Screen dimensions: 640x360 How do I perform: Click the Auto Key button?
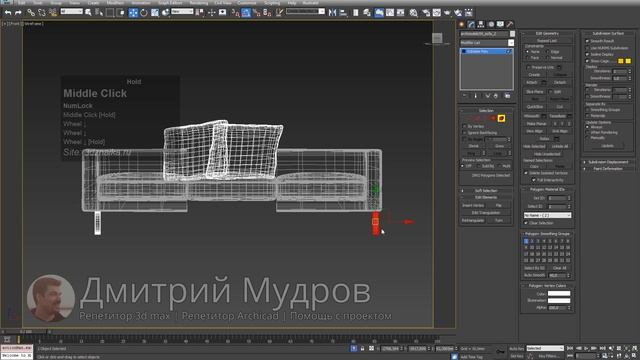(x=516, y=348)
